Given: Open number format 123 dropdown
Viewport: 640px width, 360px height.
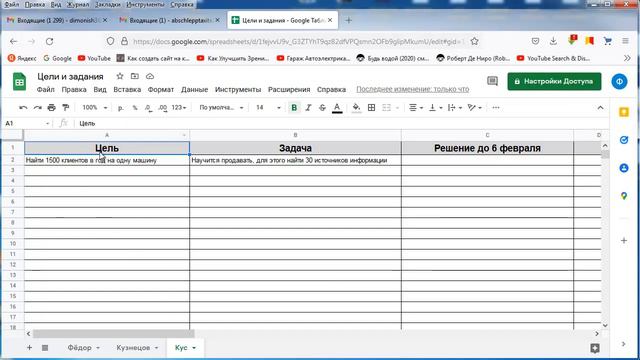Looking at the screenshot, I should click(x=179, y=108).
